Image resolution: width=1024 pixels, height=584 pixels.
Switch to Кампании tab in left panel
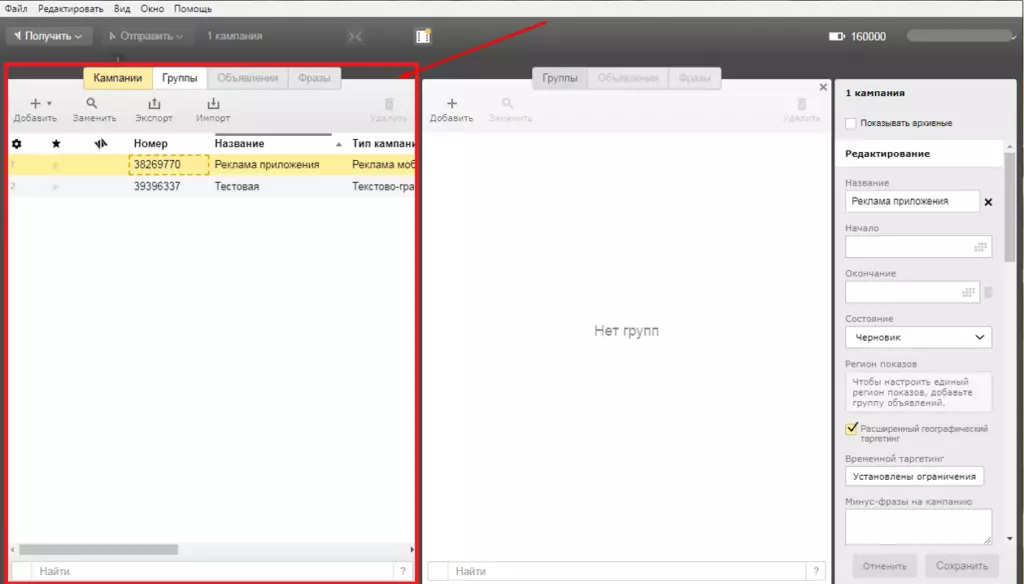[118, 78]
